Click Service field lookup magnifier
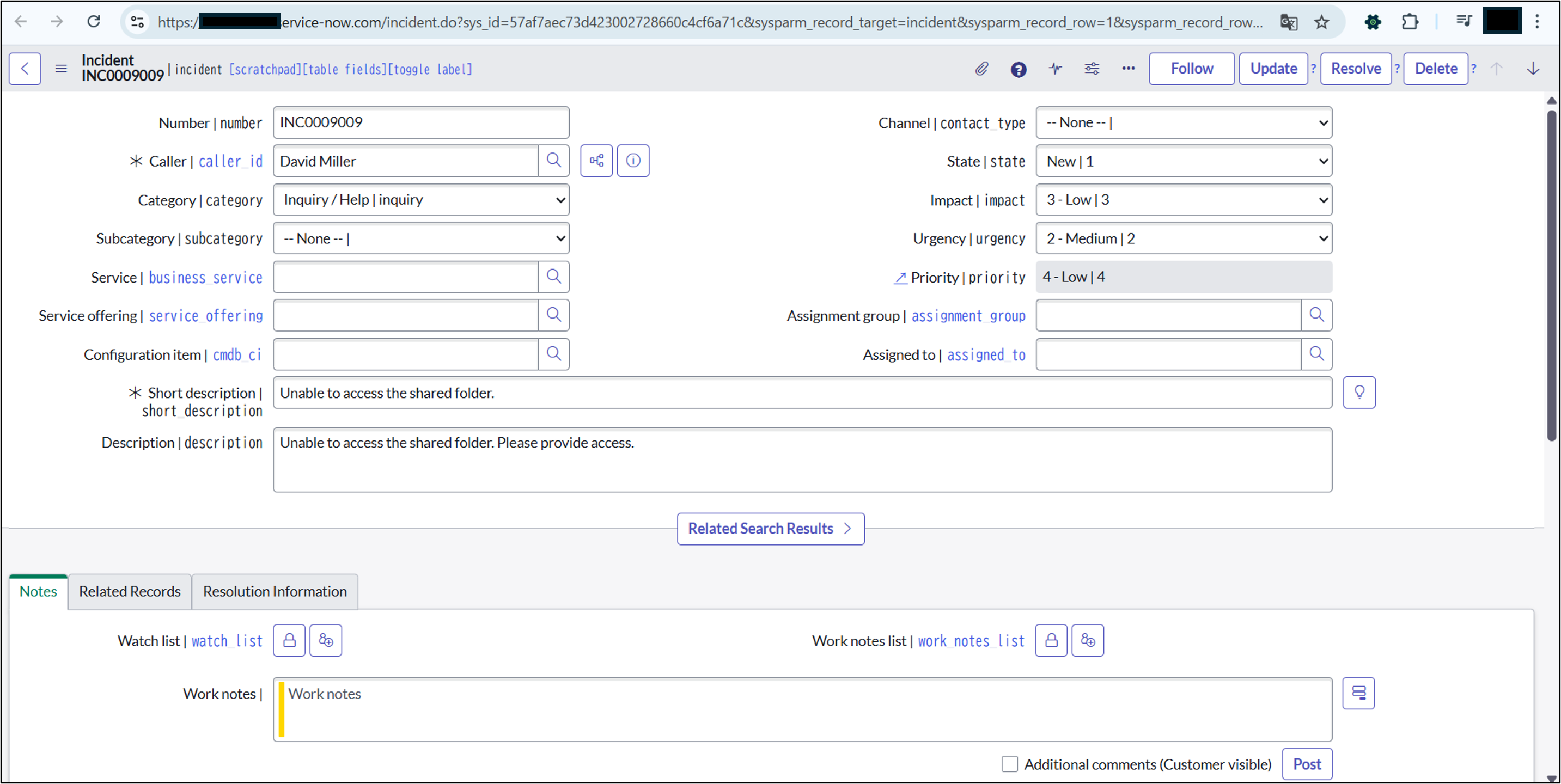 554,277
